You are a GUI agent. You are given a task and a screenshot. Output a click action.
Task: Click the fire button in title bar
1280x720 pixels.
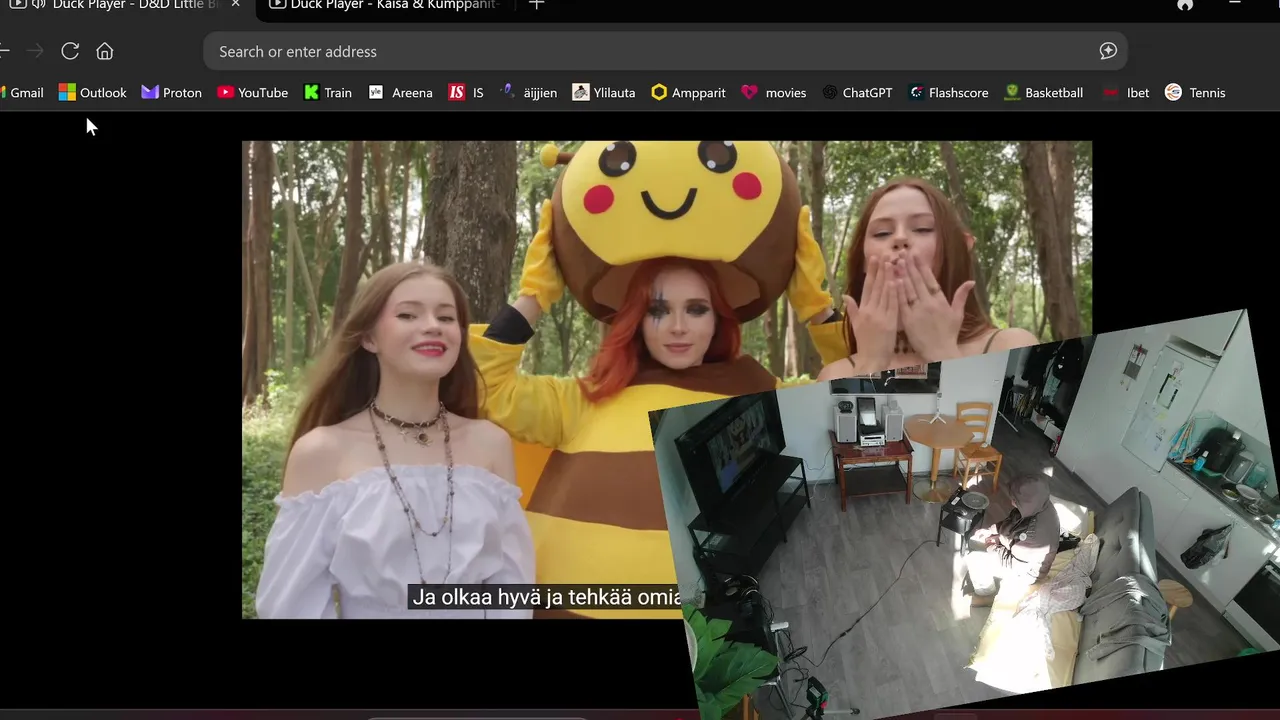pos(1185,5)
